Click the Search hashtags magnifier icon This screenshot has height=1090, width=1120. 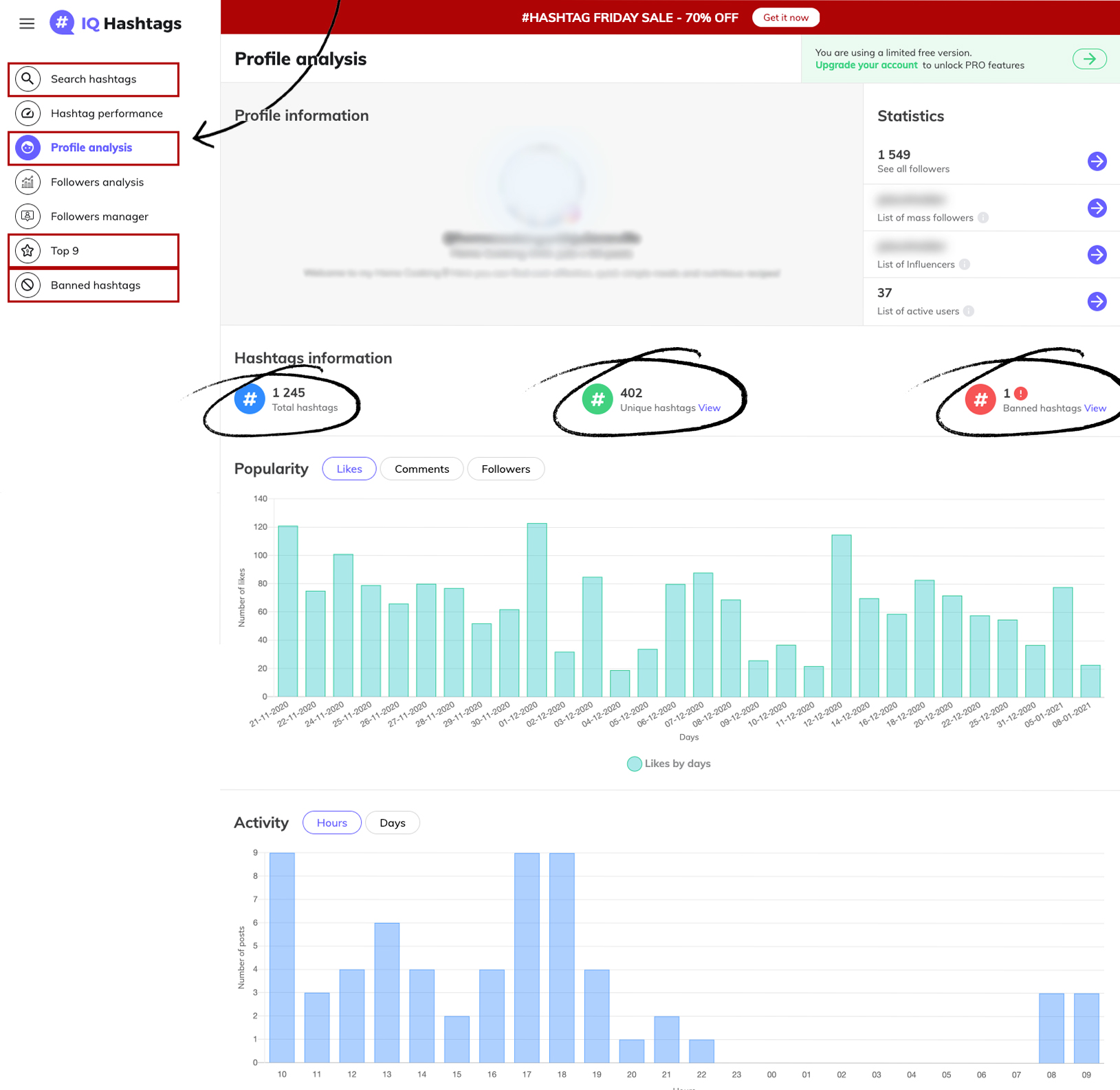point(28,79)
